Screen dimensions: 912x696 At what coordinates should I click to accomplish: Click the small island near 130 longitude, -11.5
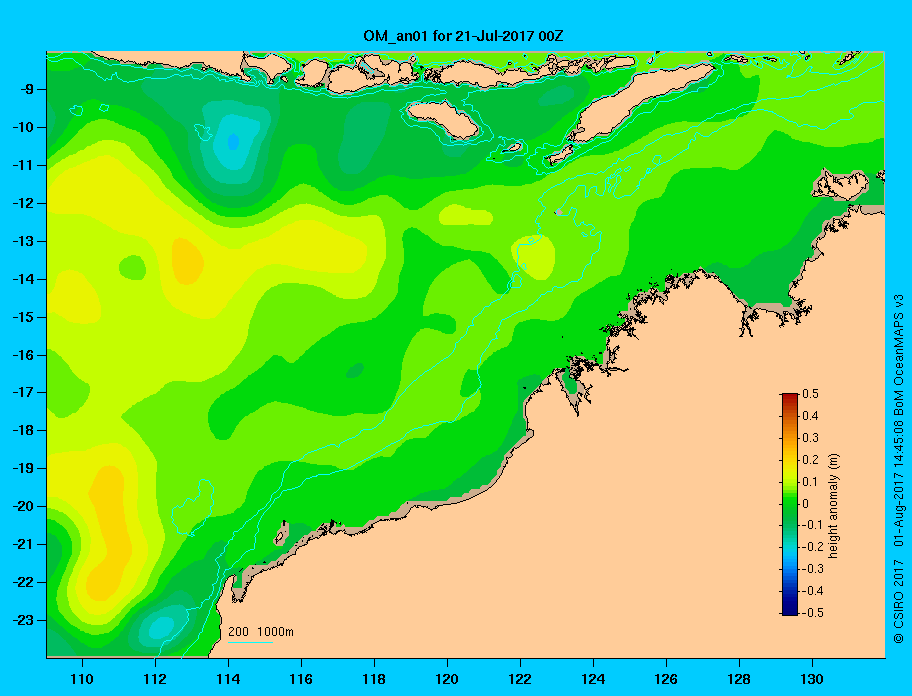coord(841,185)
